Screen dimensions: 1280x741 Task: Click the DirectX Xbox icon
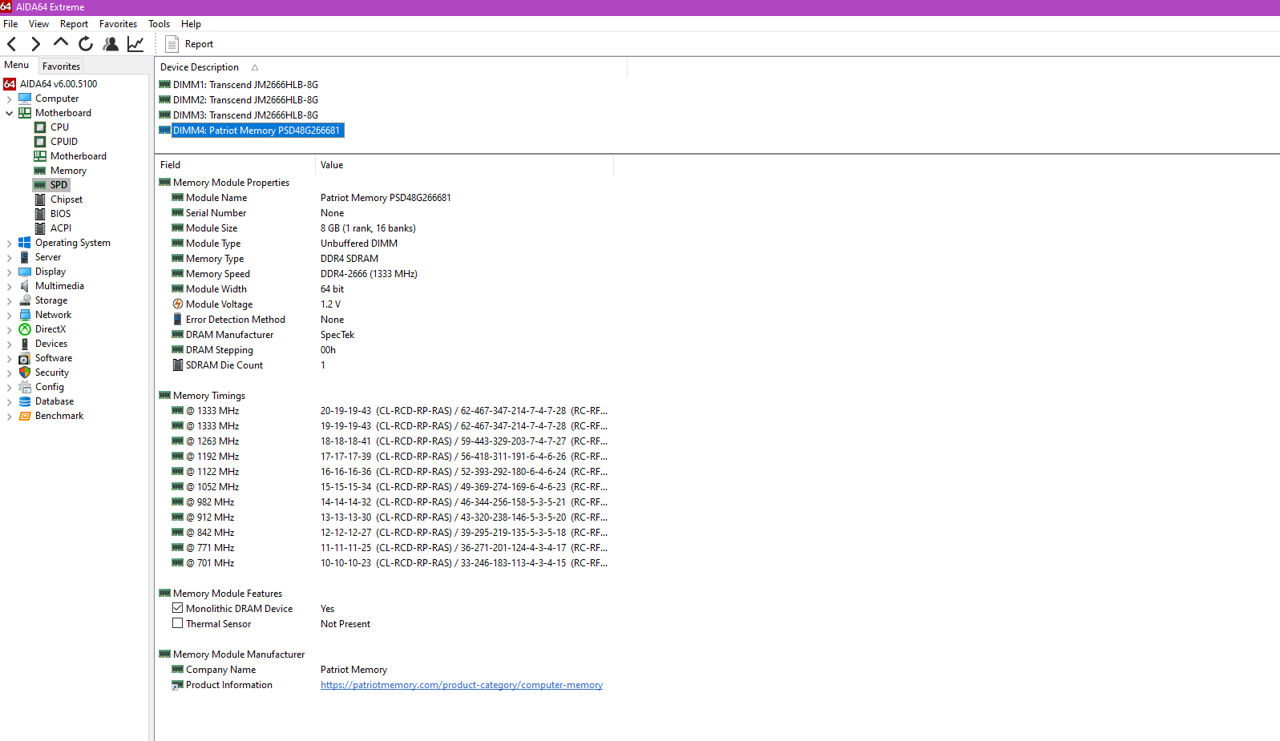(x=25, y=330)
